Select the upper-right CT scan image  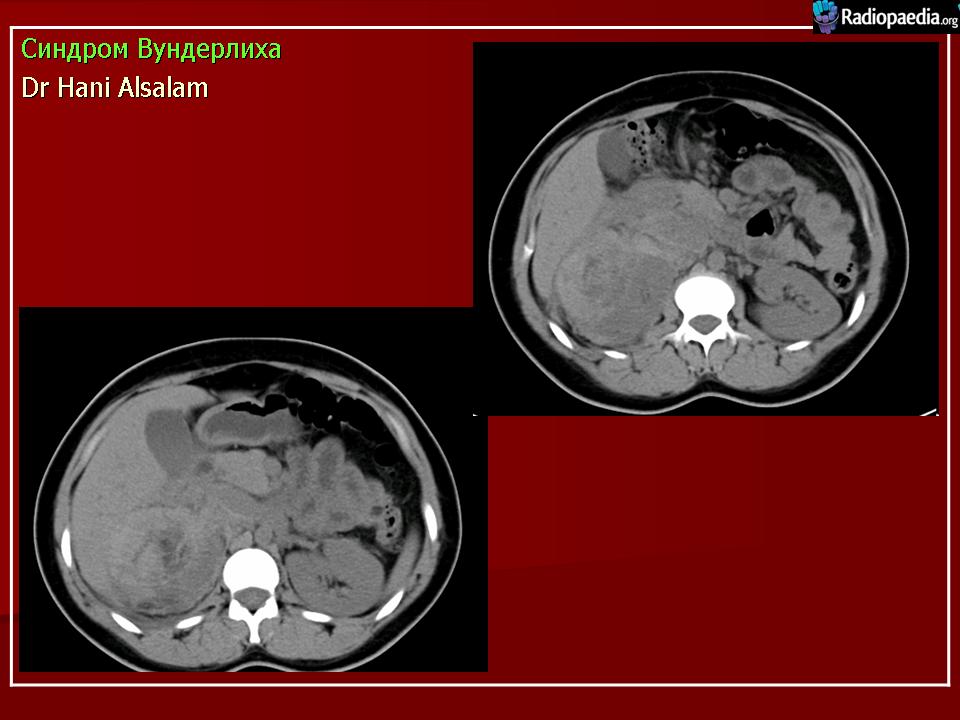[x=705, y=228]
